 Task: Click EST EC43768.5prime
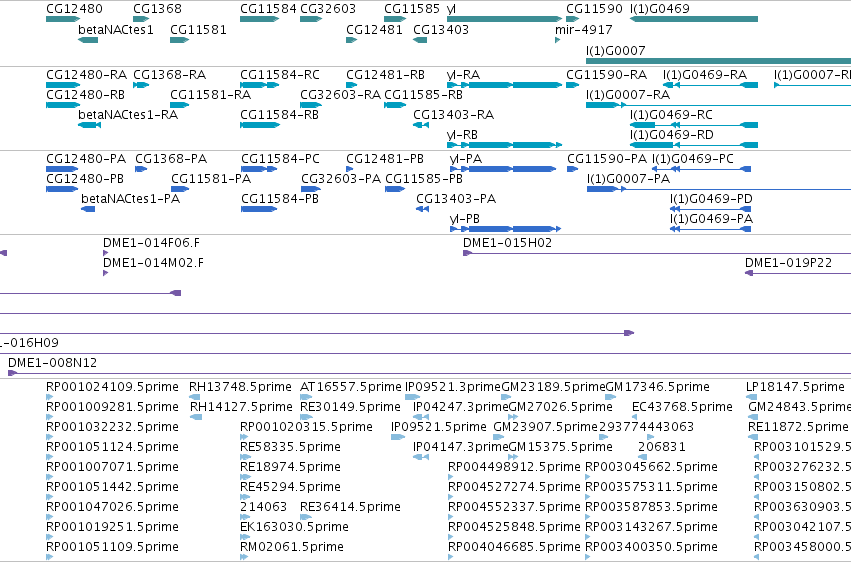click(x=634, y=417)
